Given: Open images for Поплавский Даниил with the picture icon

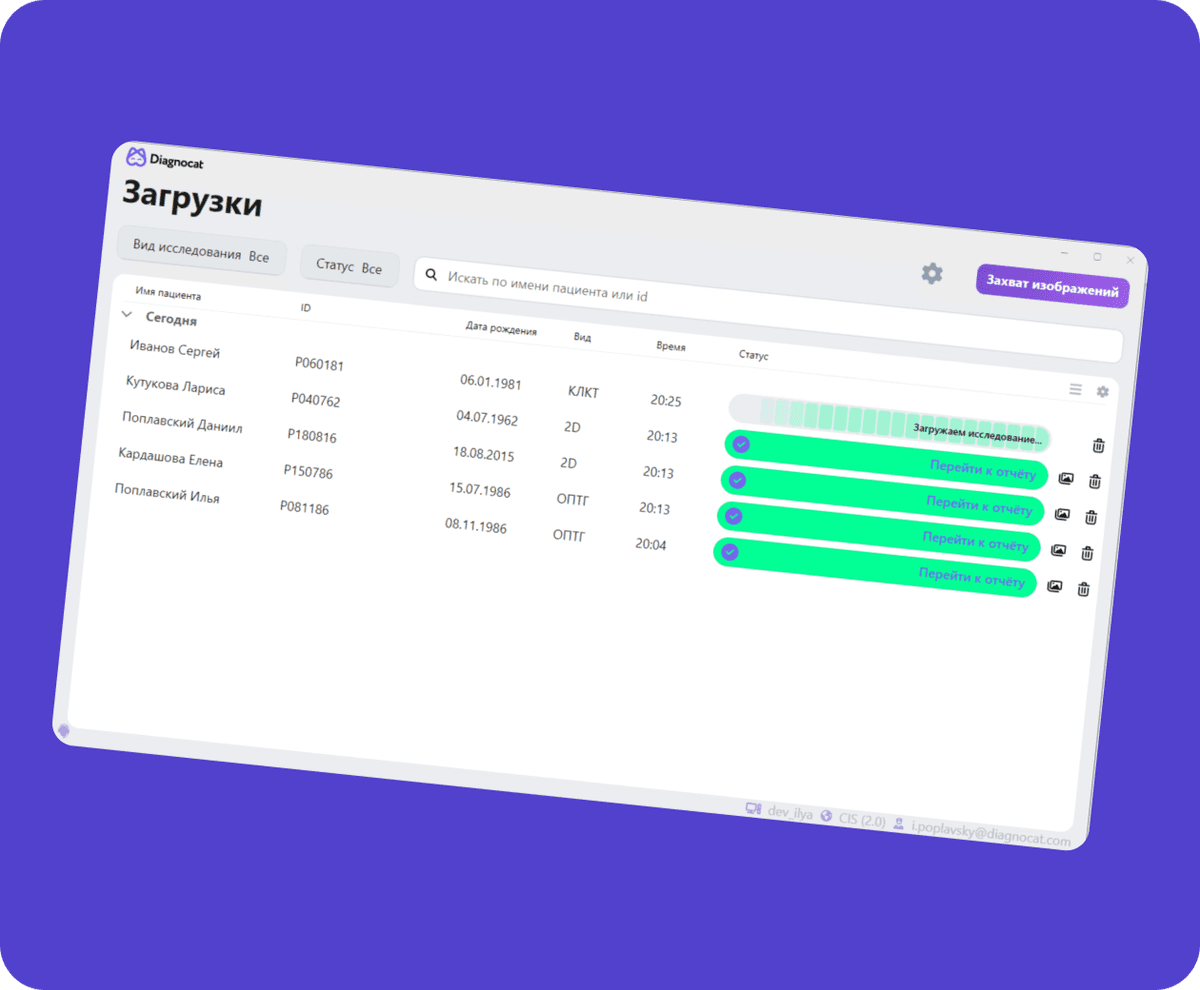Looking at the screenshot, I should pos(1062,515).
